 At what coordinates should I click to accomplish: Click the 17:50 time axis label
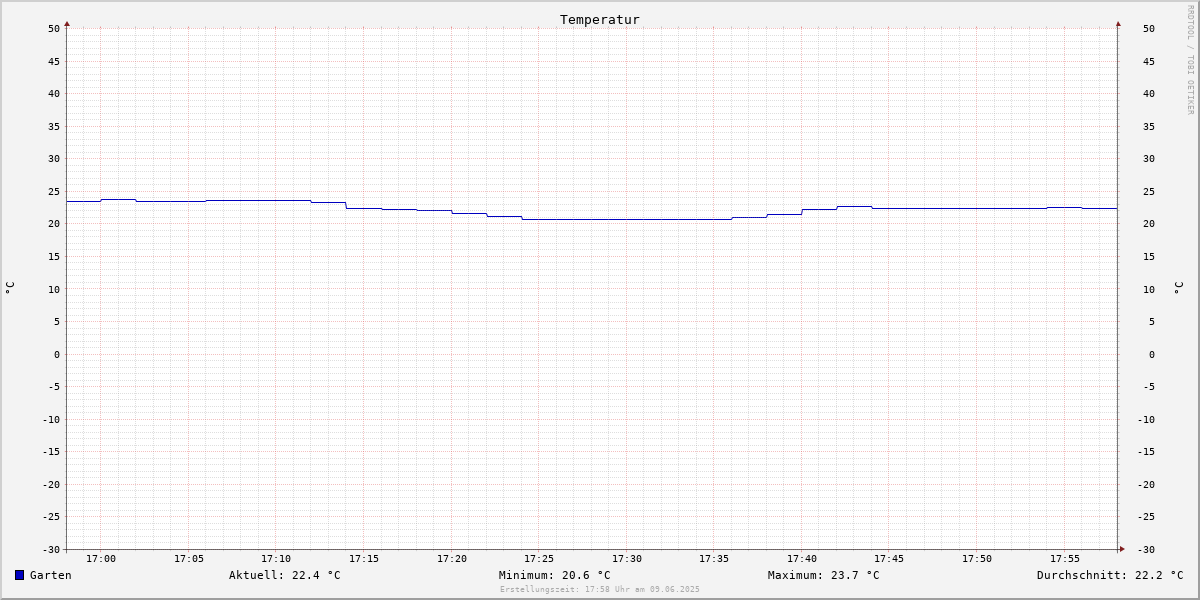pos(977,559)
